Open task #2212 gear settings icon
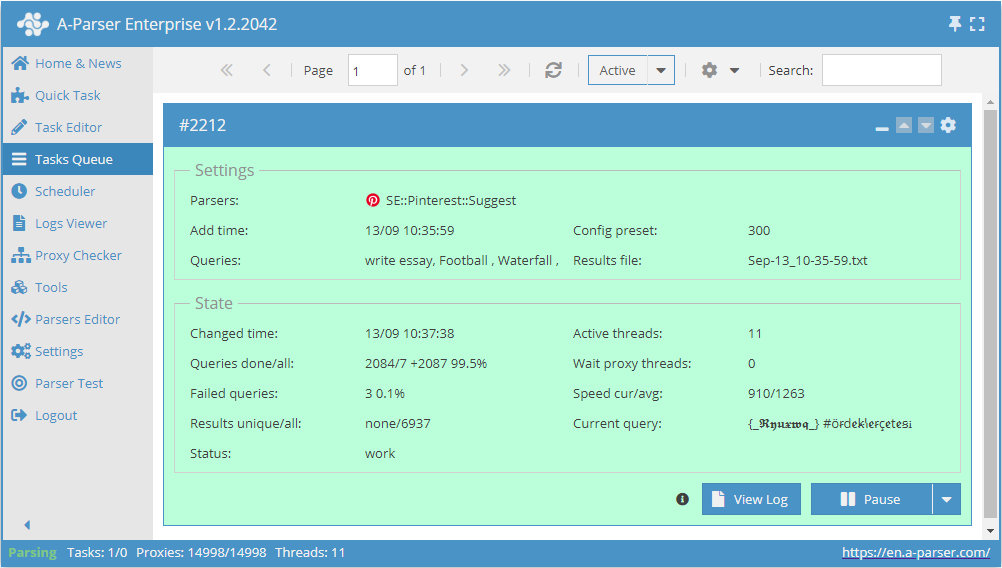The height and width of the screenshot is (568, 1002). (x=948, y=125)
